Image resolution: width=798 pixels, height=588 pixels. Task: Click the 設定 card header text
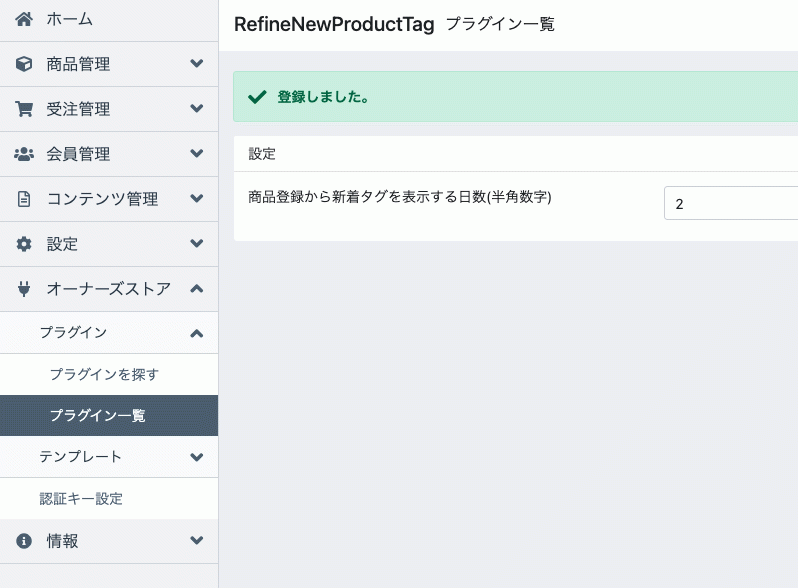point(262,154)
